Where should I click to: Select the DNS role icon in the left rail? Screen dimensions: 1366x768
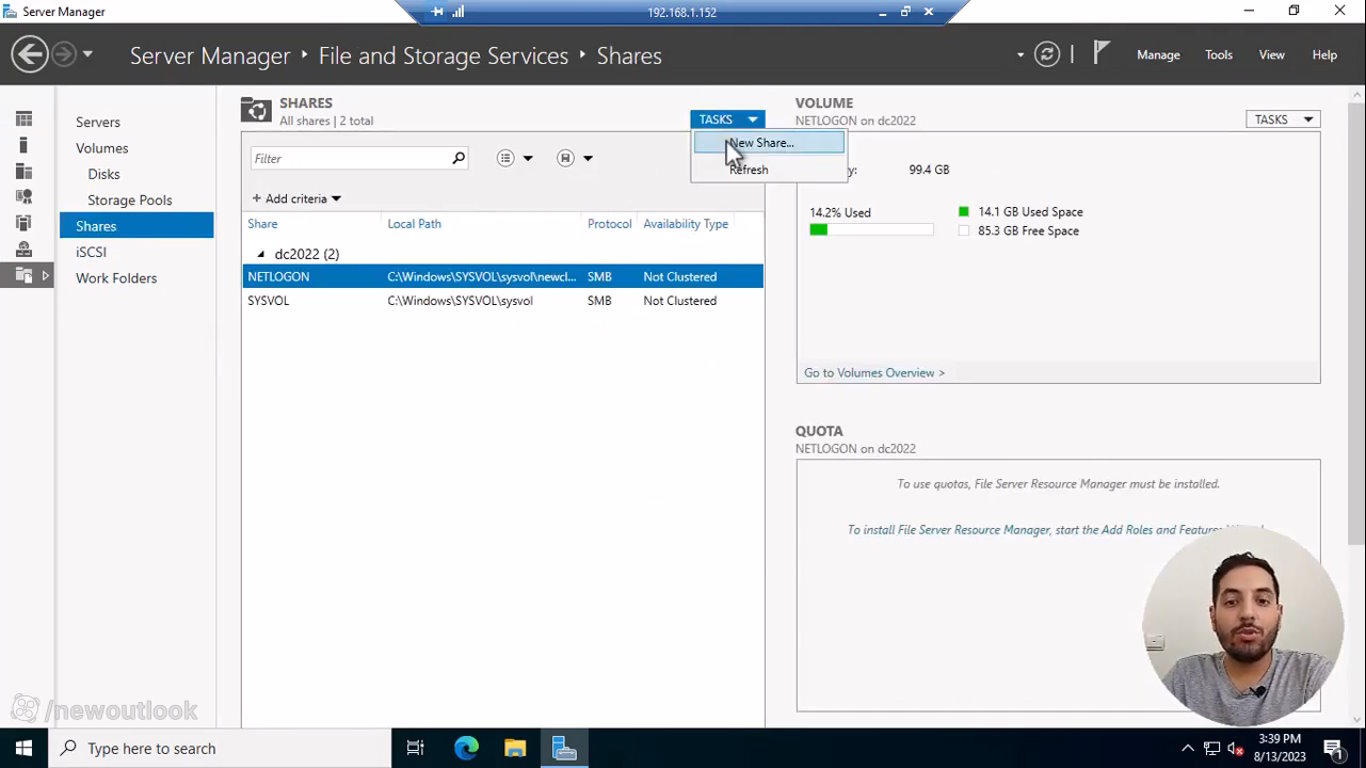24,223
